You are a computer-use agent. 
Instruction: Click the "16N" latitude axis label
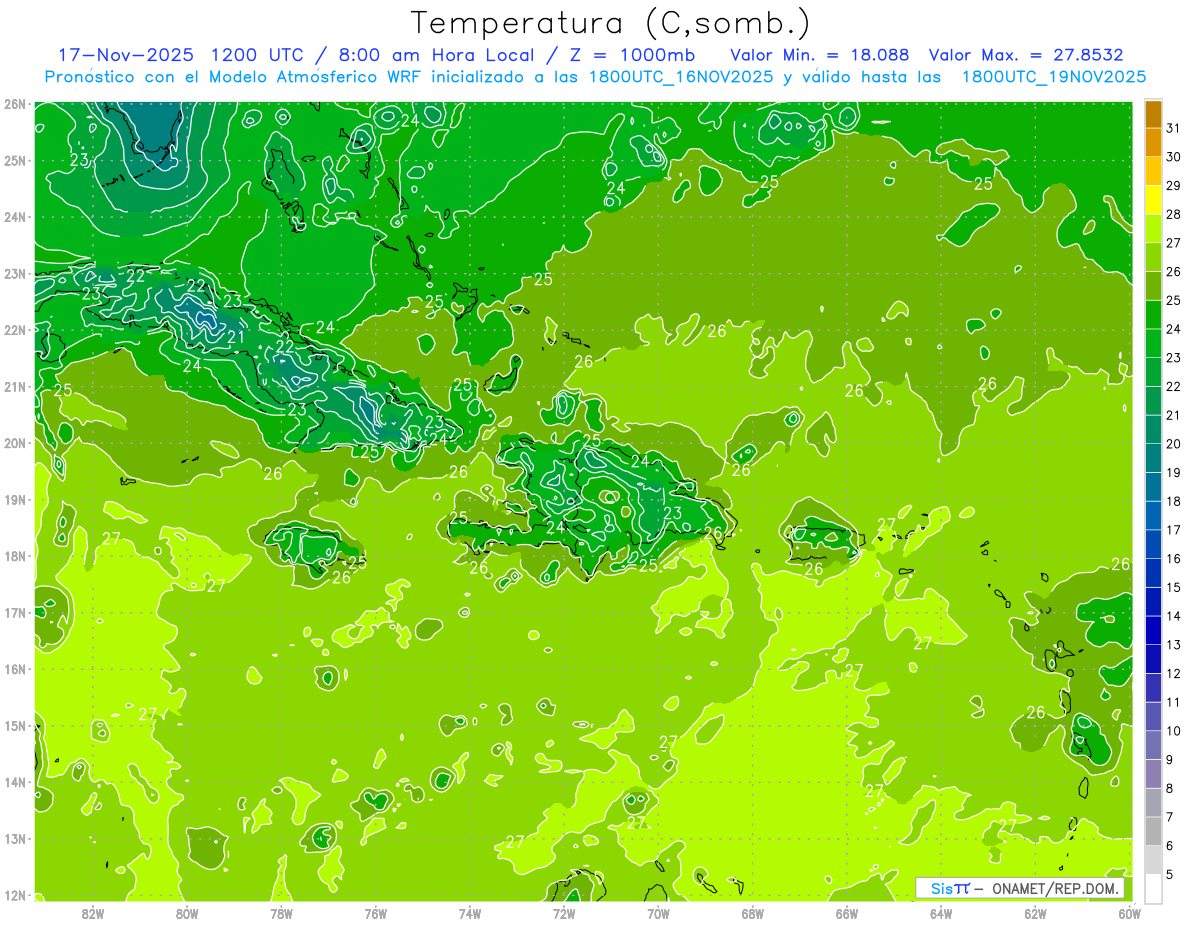[14, 669]
